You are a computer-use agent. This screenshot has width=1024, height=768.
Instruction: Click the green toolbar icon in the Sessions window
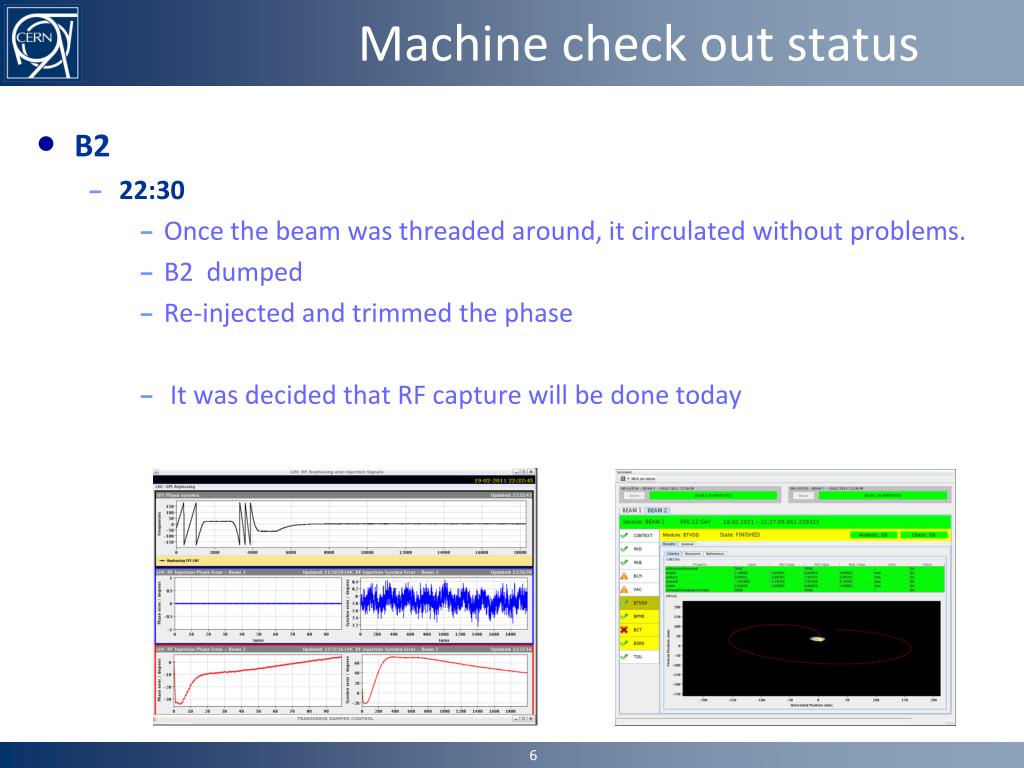(x=622, y=479)
